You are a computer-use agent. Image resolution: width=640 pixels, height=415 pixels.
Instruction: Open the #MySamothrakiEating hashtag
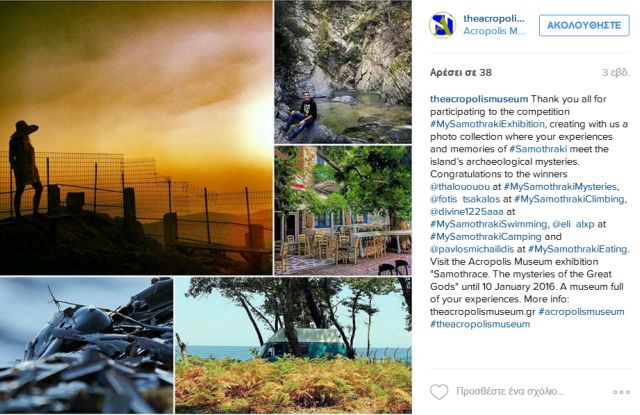[578, 249]
